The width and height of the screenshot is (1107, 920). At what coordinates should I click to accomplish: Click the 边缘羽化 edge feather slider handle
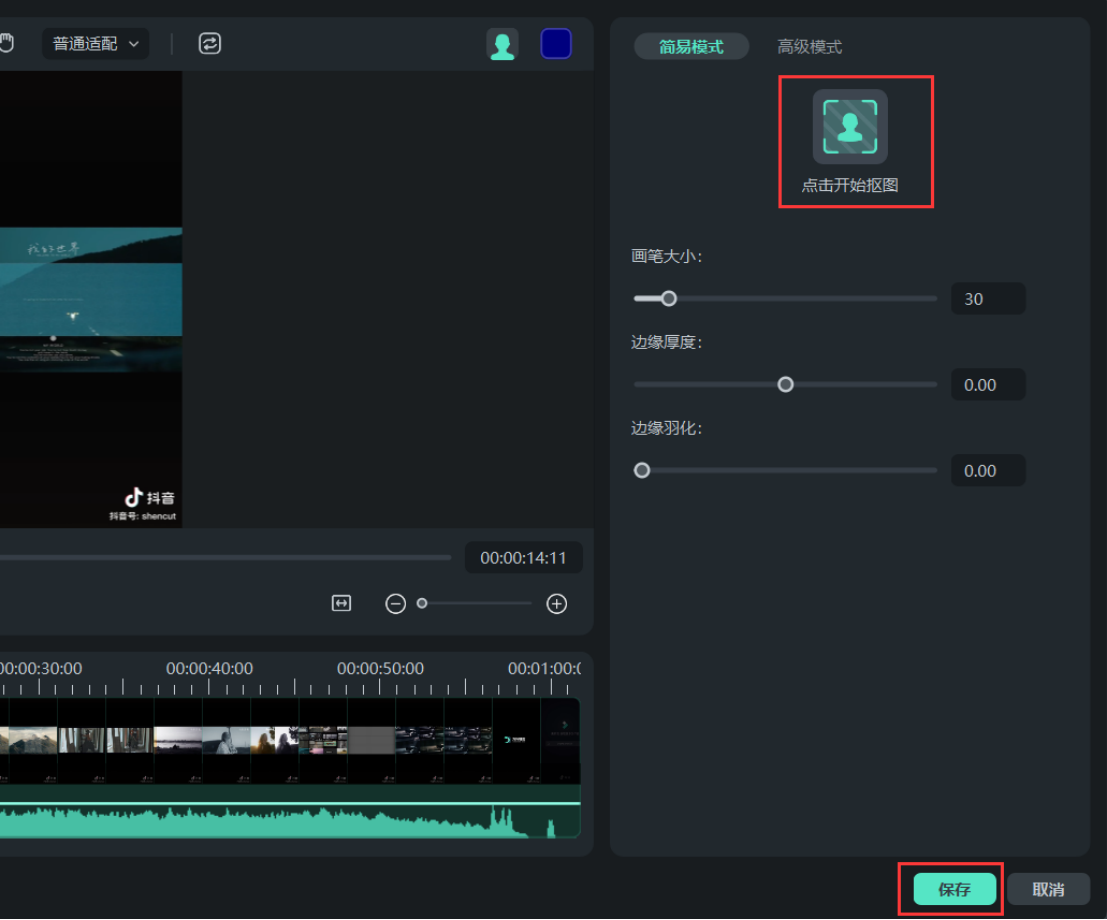pos(642,470)
